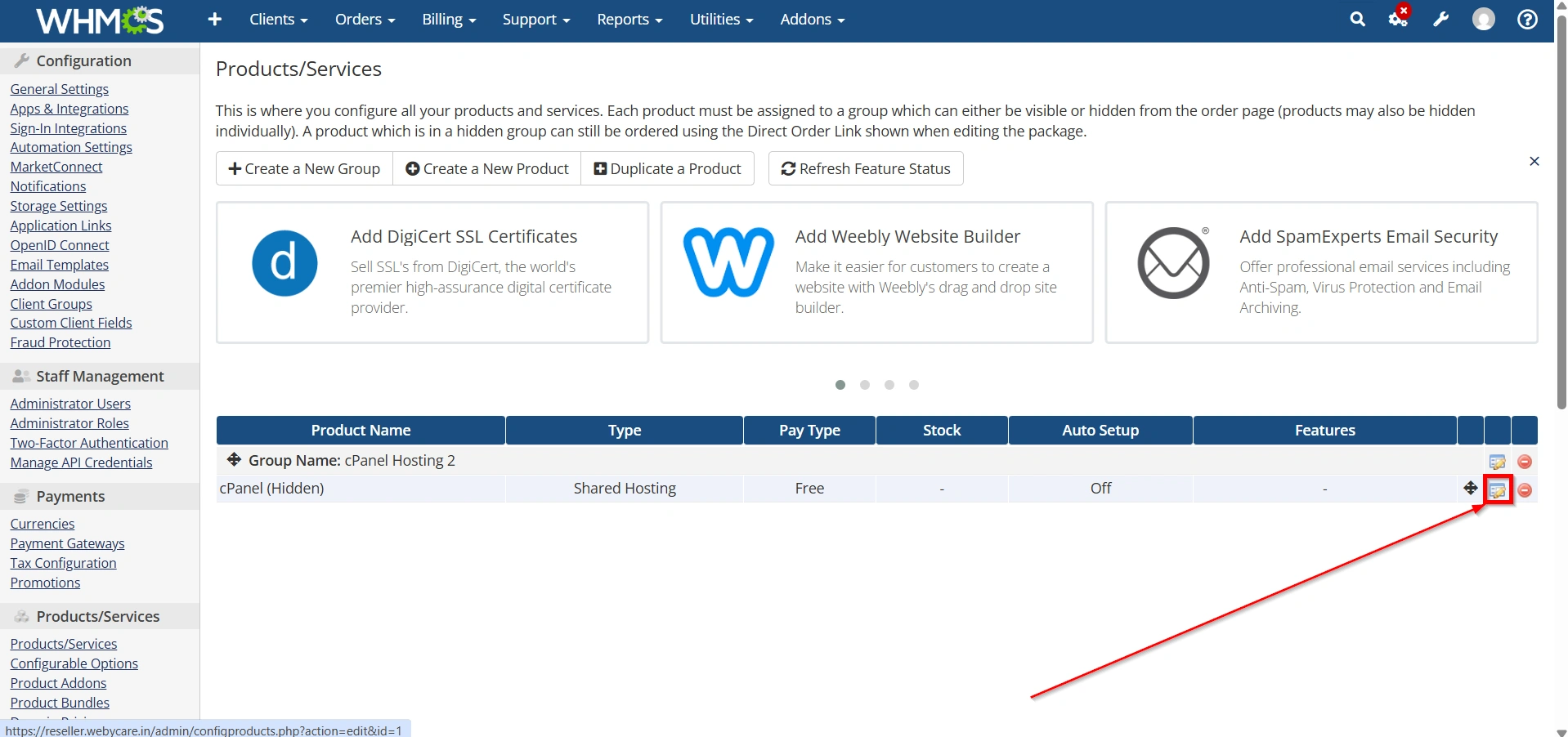Edit the cPanel (Hidden) product
The image size is (1568, 737).
(1498, 490)
